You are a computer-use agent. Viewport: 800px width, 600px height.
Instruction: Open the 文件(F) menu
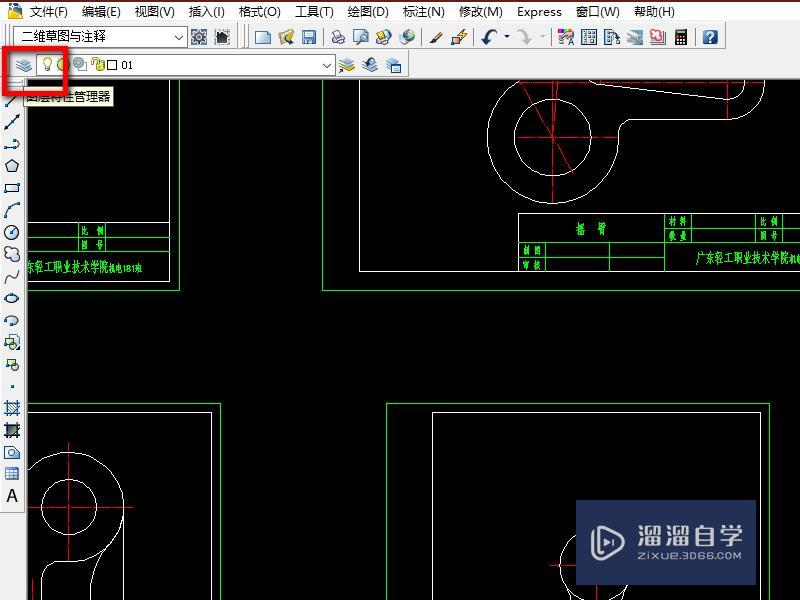[x=48, y=12]
